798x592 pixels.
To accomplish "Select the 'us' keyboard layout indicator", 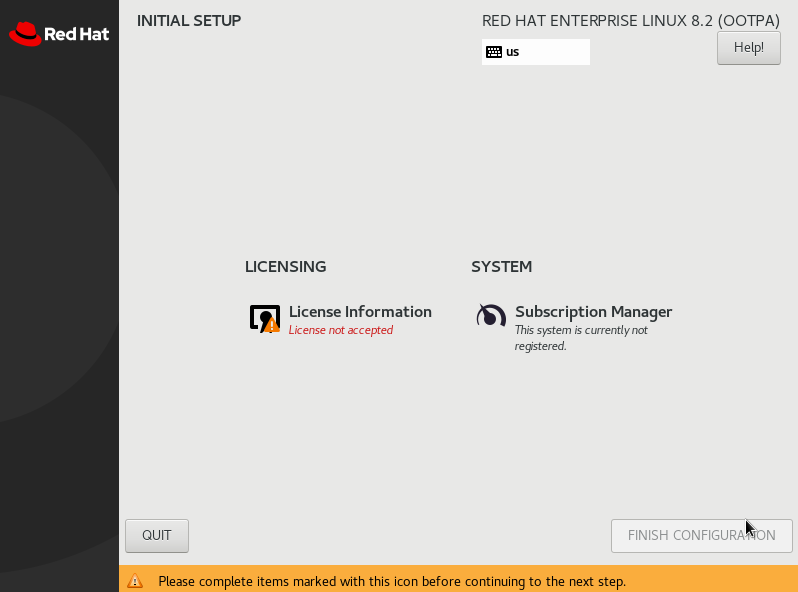I will pos(513,52).
